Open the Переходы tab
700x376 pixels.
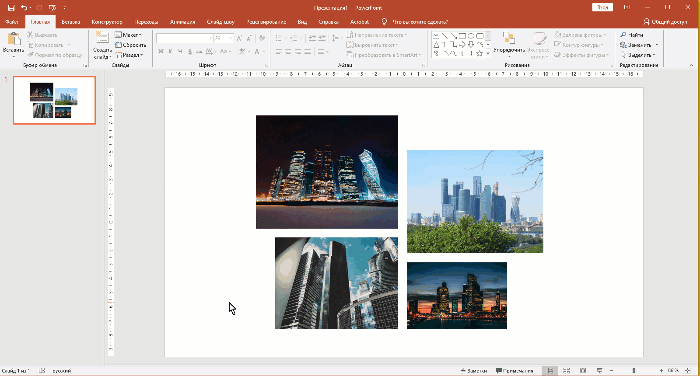(146, 22)
